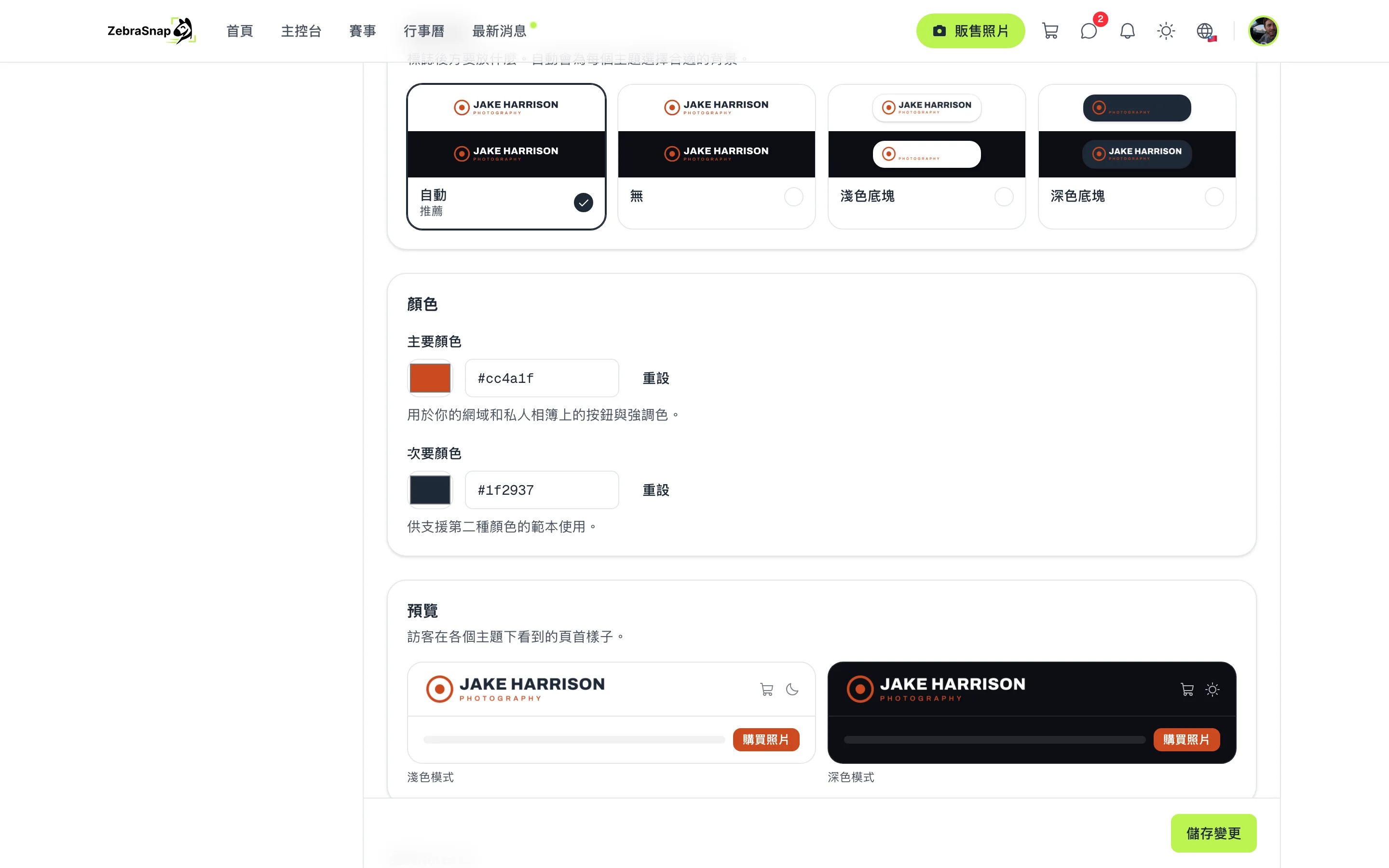1389x868 pixels.
Task: Reset the secondary color with 重設
Action: pos(655,490)
